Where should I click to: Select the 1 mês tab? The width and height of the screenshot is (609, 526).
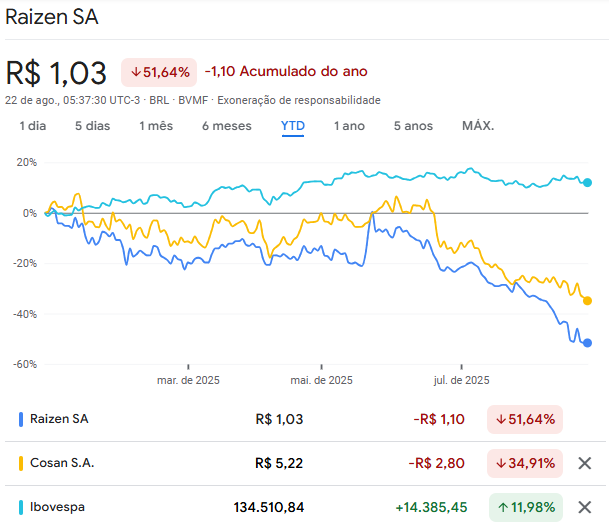coord(156,126)
